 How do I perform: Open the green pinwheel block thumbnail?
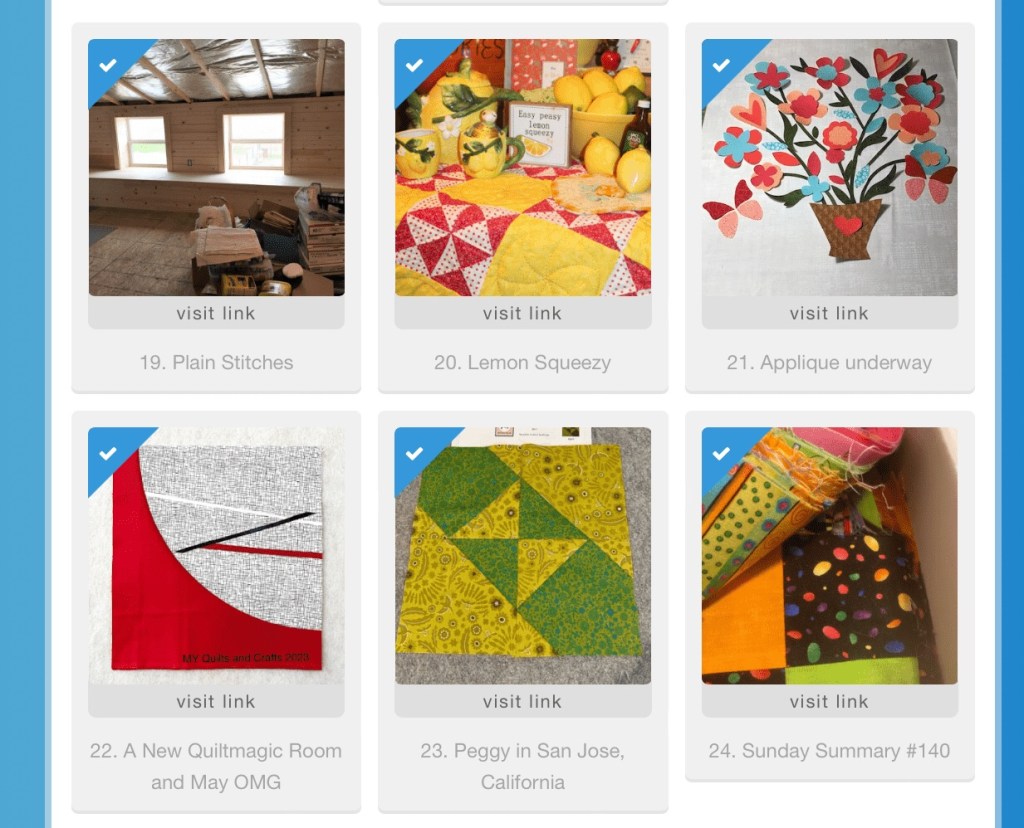pyautogui.click(x=522, y=556)
